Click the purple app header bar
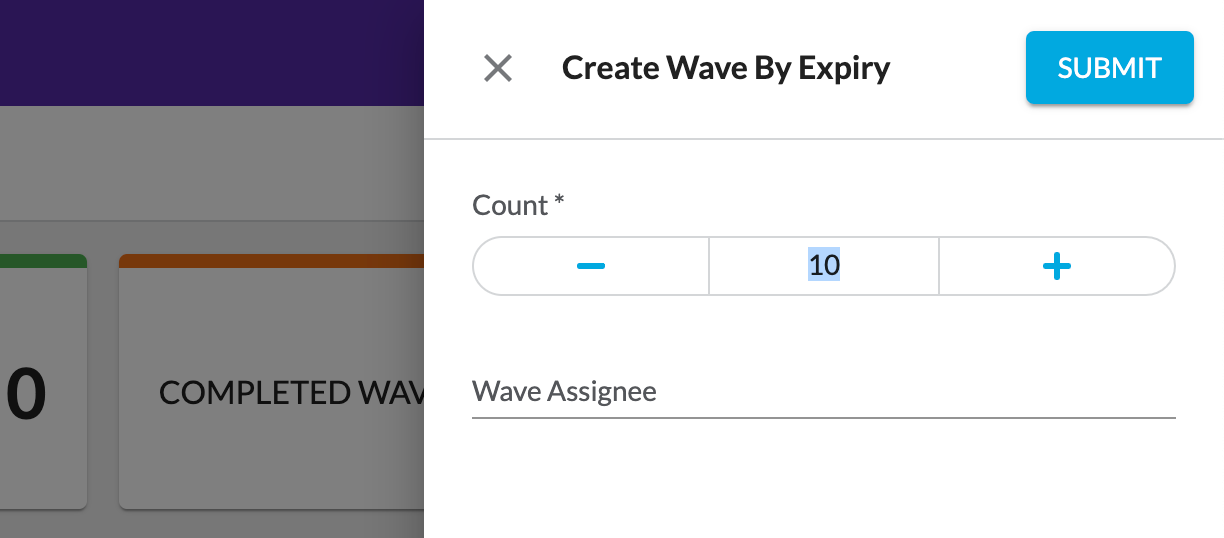The width and height of the screenshot is (1224, 538). click(x=210, y=52)
